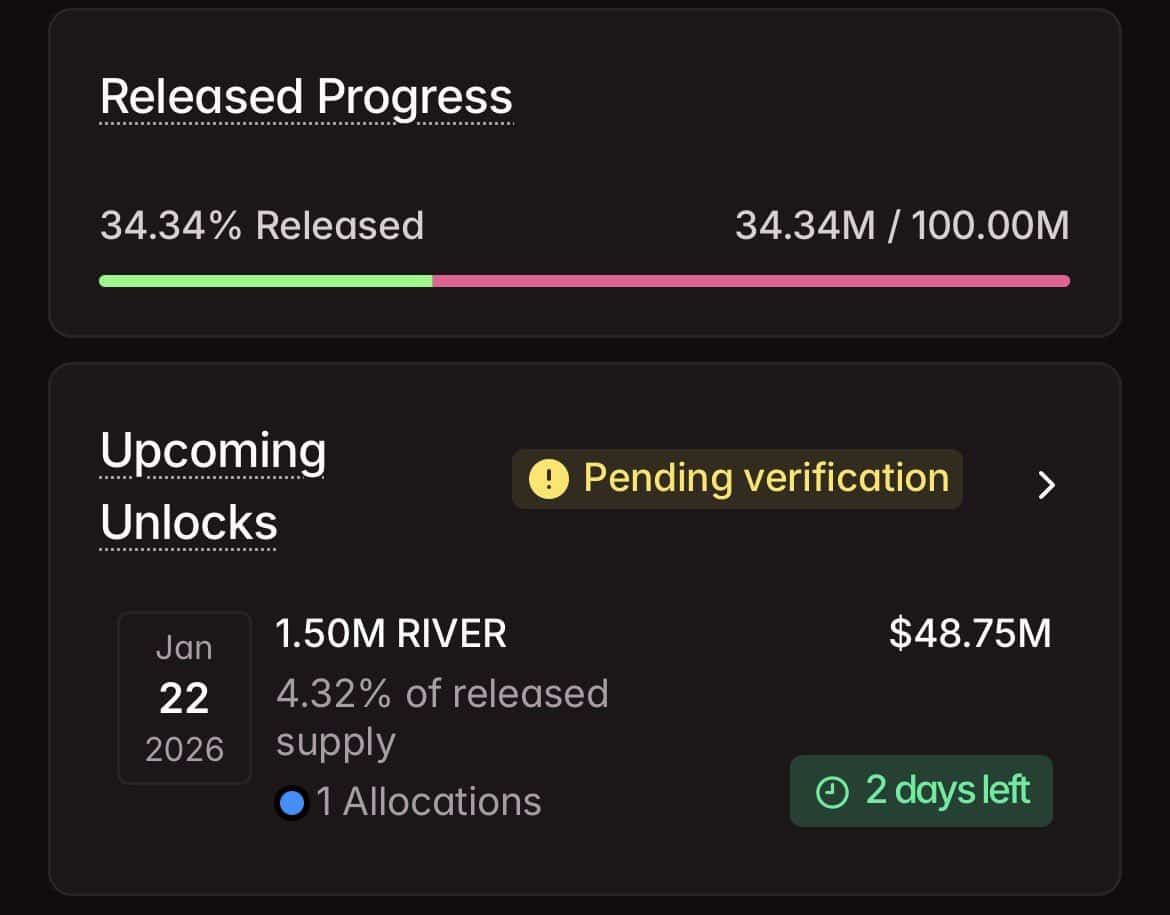
Task: Open the 1.50M RIVER unlock entry
Action: (391, 633)
